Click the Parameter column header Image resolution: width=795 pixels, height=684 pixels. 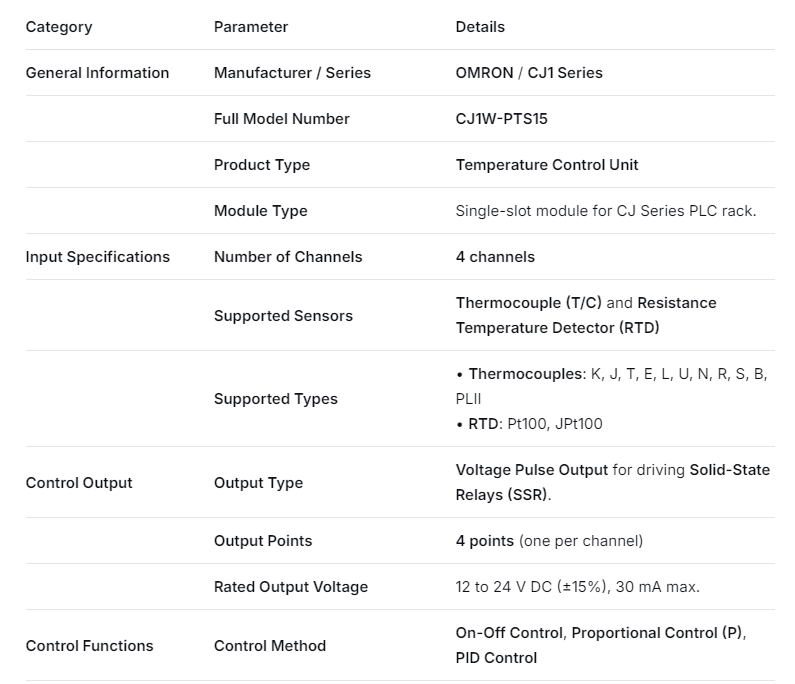coord(251,27)
